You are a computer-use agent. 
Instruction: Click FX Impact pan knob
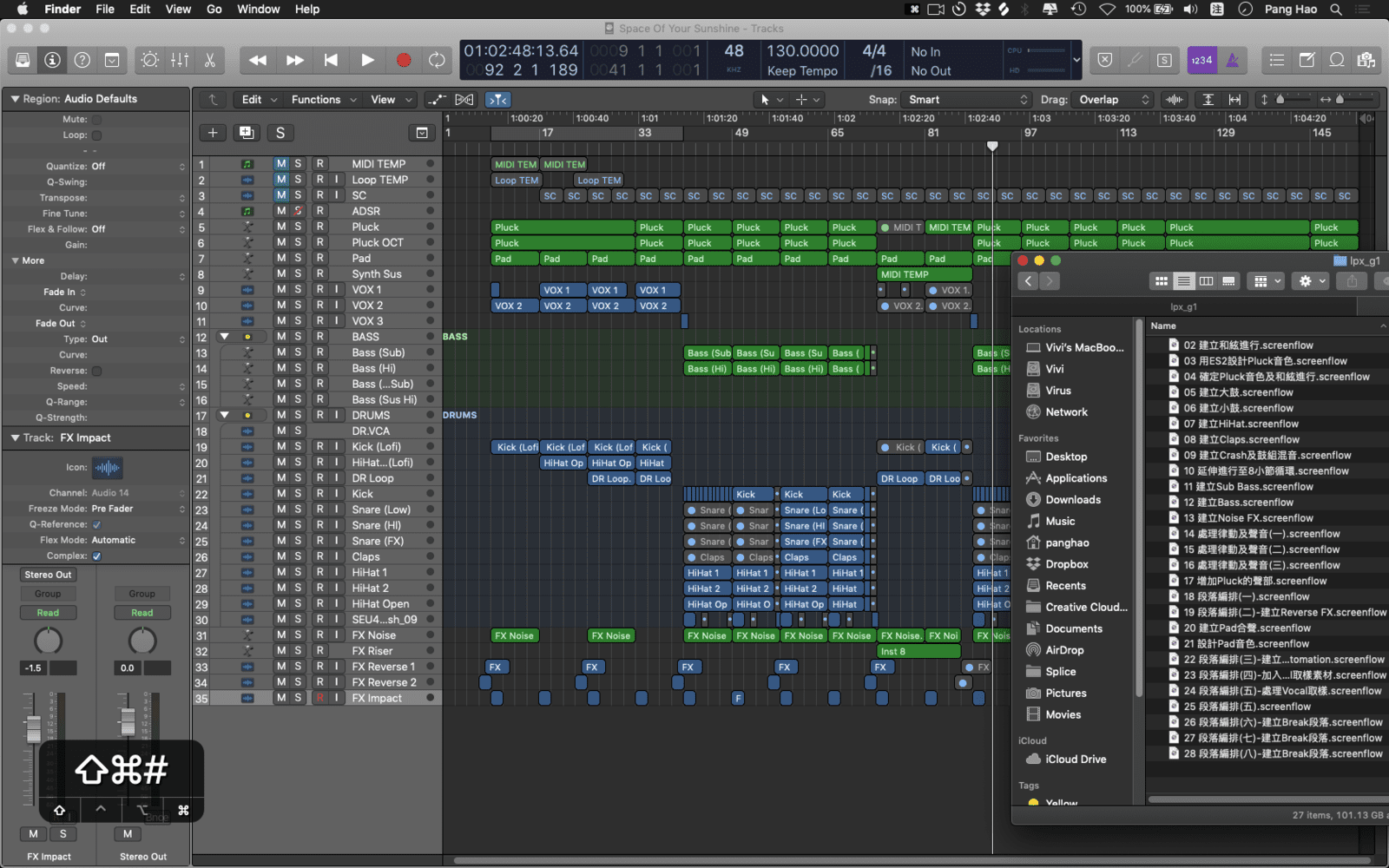point(48,641)
